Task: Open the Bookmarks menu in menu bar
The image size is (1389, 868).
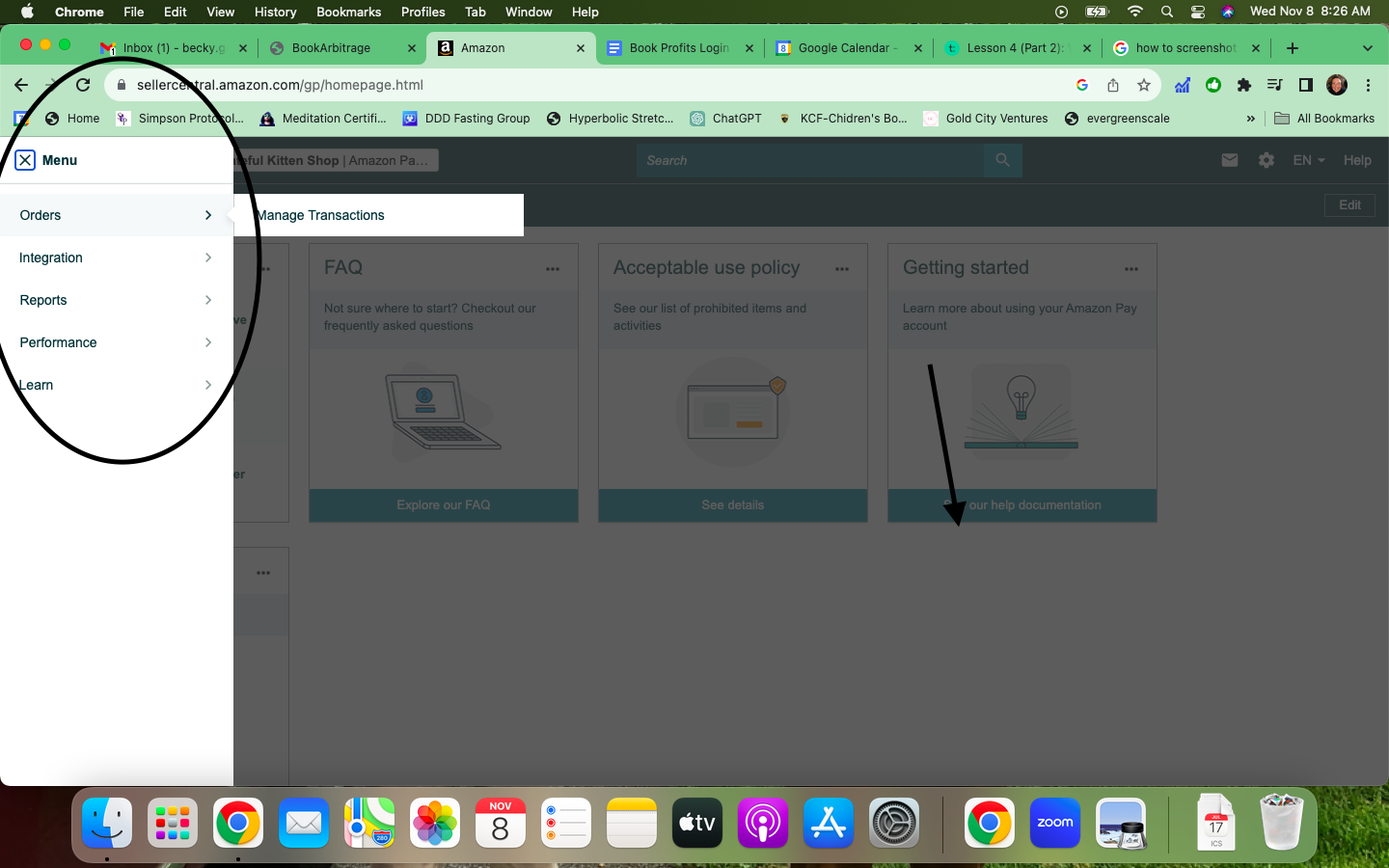Action: (x=348, y=12)
